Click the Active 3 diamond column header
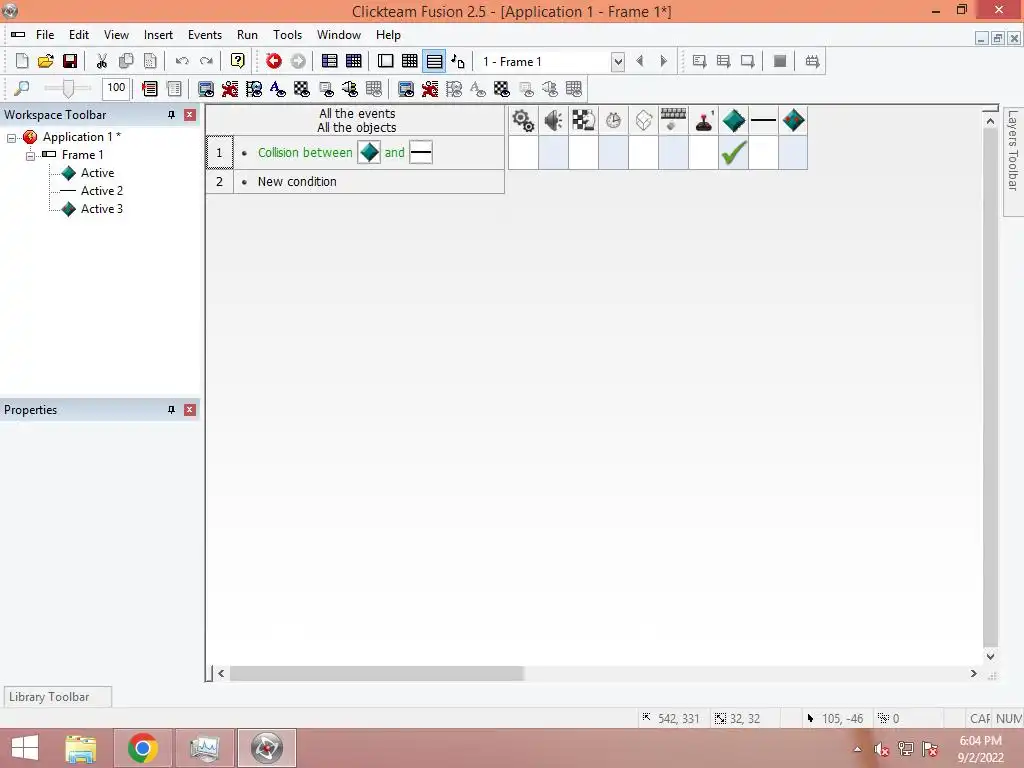The width and height of the screenshot is (1024, 768). (793, 121)
